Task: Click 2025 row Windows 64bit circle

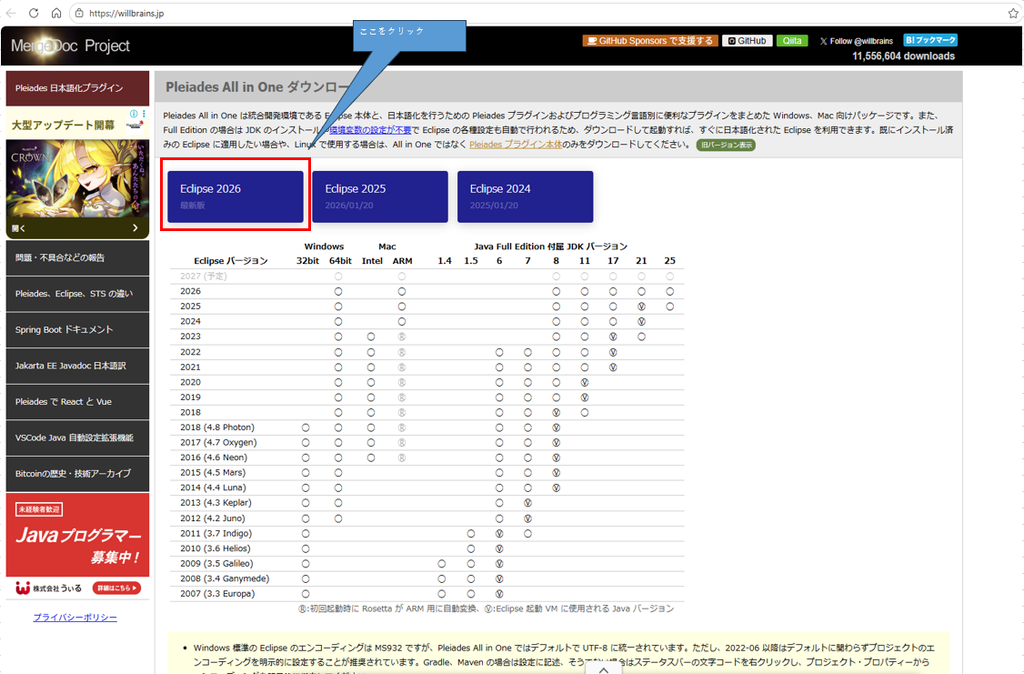Action: click(x=338, y=306)
